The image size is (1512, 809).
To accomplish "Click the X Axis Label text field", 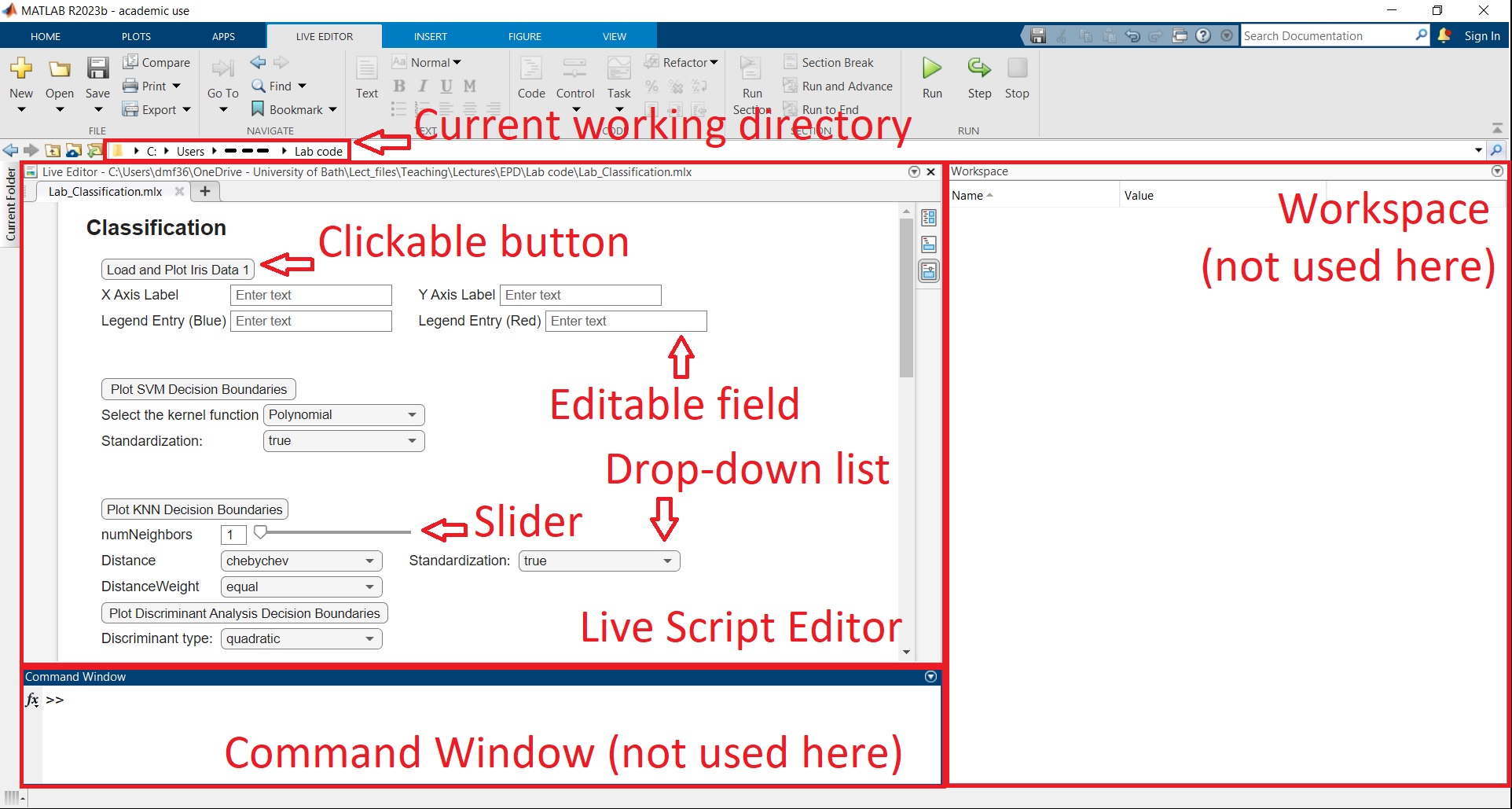I will (x=310, y=295).
